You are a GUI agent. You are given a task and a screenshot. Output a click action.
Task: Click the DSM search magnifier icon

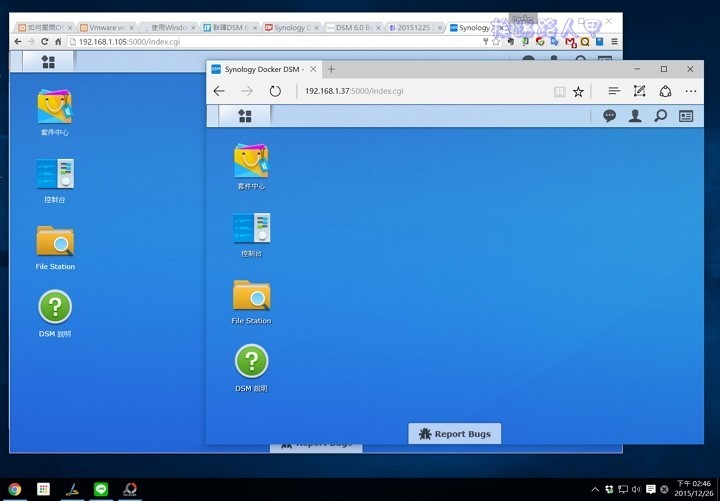tap(660, 116)
